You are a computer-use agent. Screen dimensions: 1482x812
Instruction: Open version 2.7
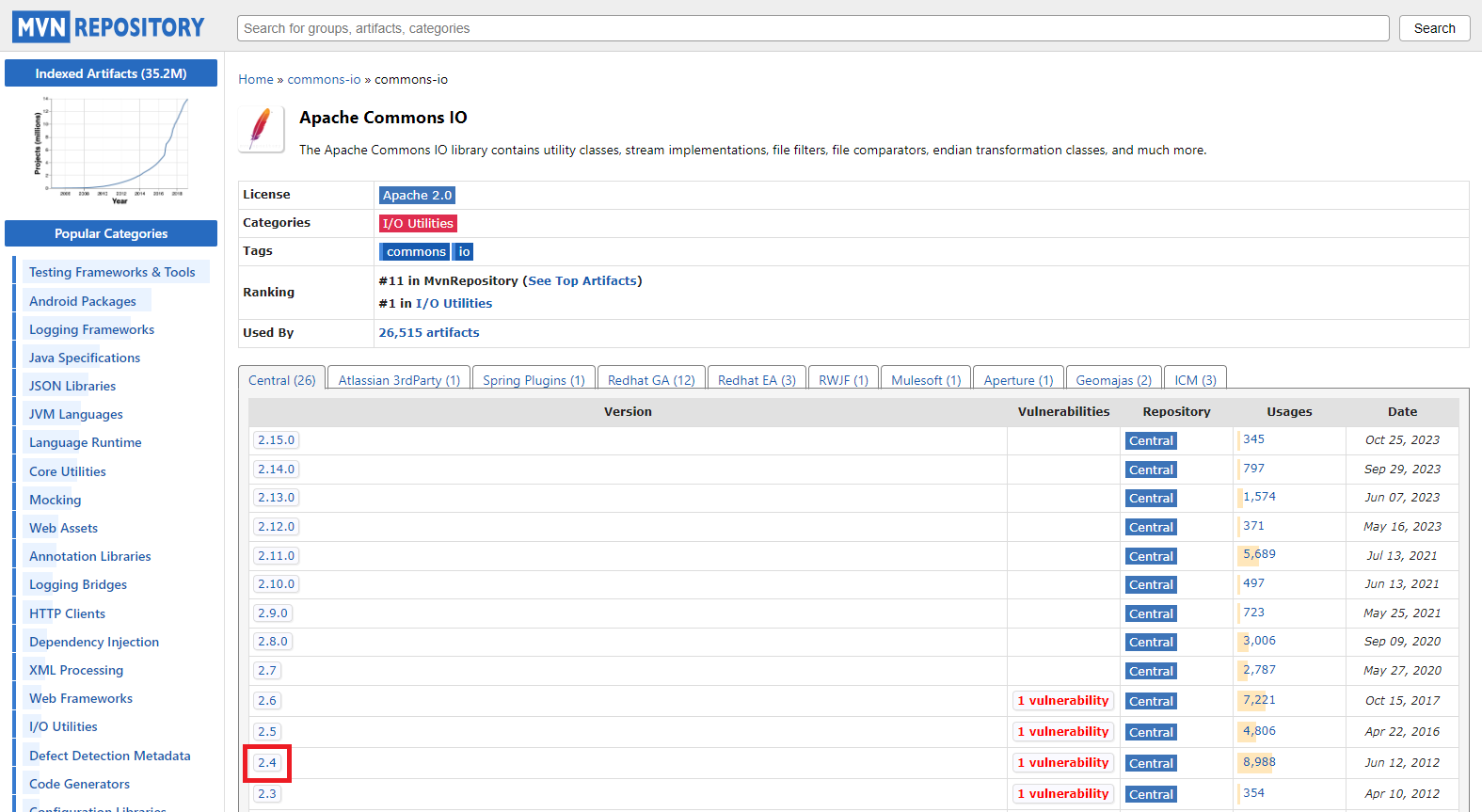coord(267,671)
